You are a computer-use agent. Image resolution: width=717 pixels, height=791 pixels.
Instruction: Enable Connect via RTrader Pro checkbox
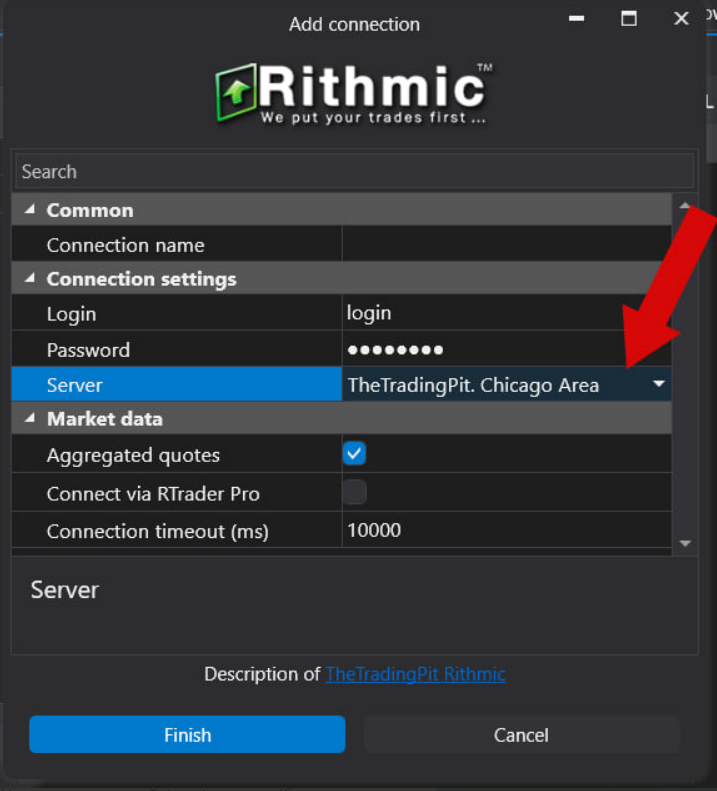tap(354, 492)
